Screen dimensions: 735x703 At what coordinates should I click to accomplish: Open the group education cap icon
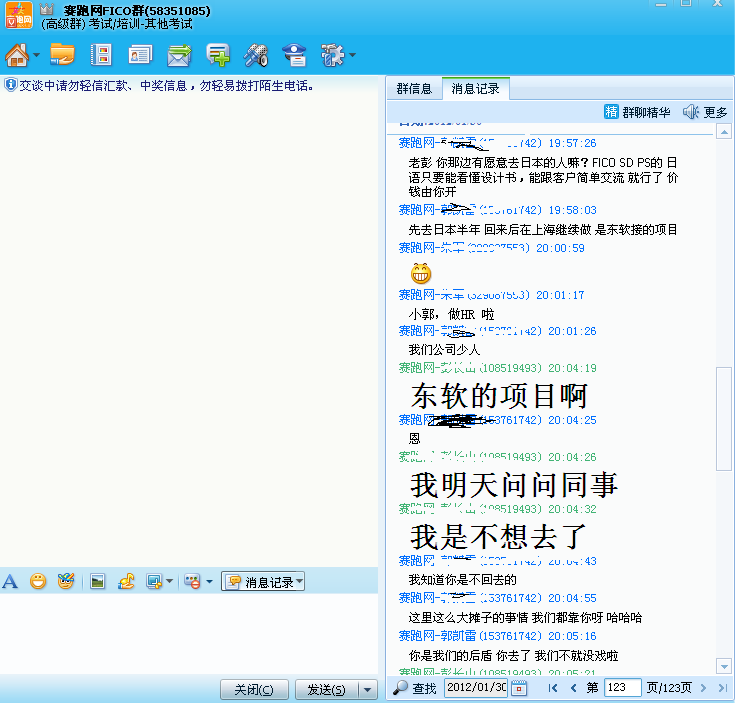[x=294, y=55]
